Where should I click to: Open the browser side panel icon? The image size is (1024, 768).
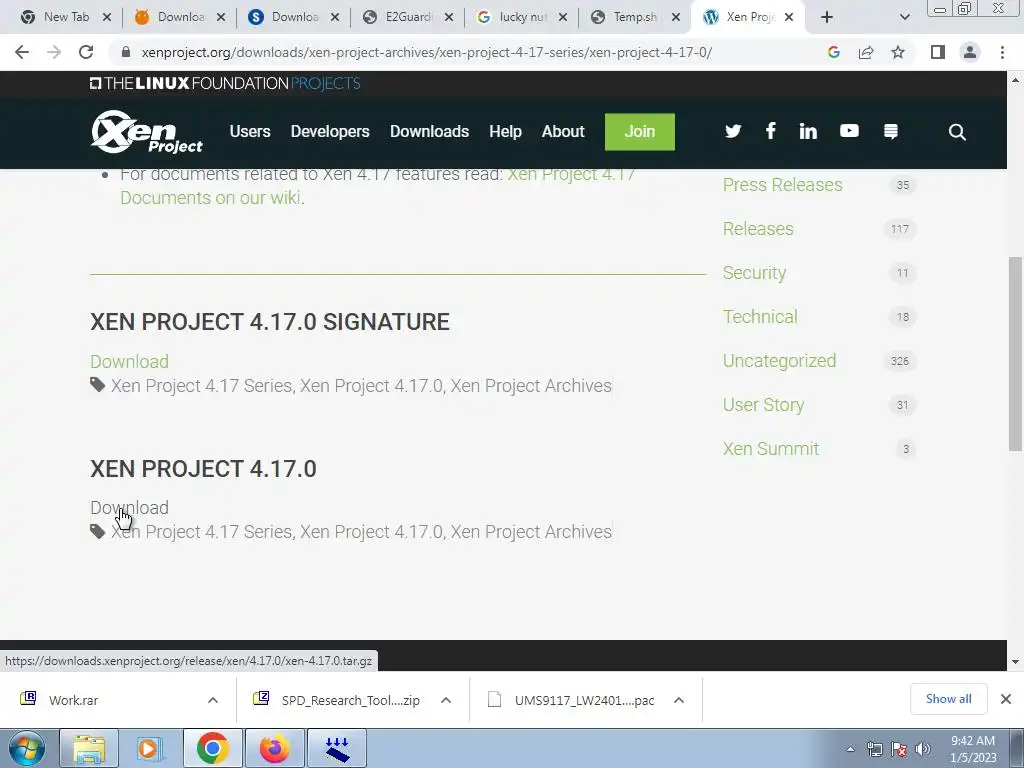[x=938, y=52]
